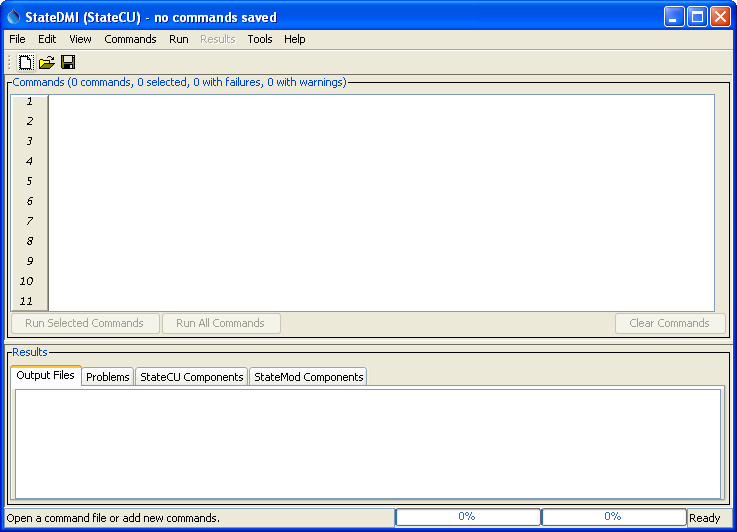Click inside the commands list area
Viewport: 737px width, 532px height.
coord(382,203)
